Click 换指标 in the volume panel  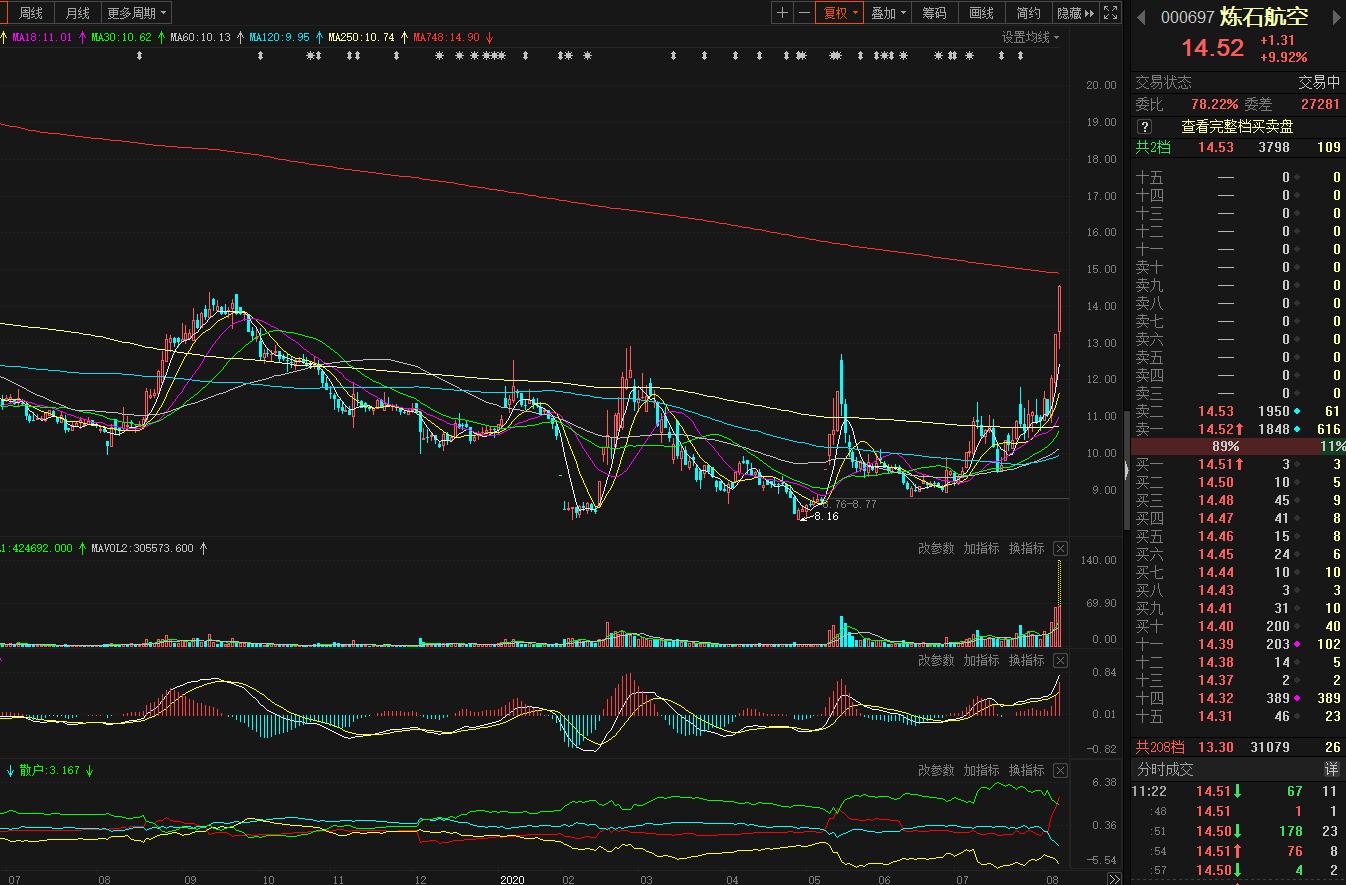1026,549
